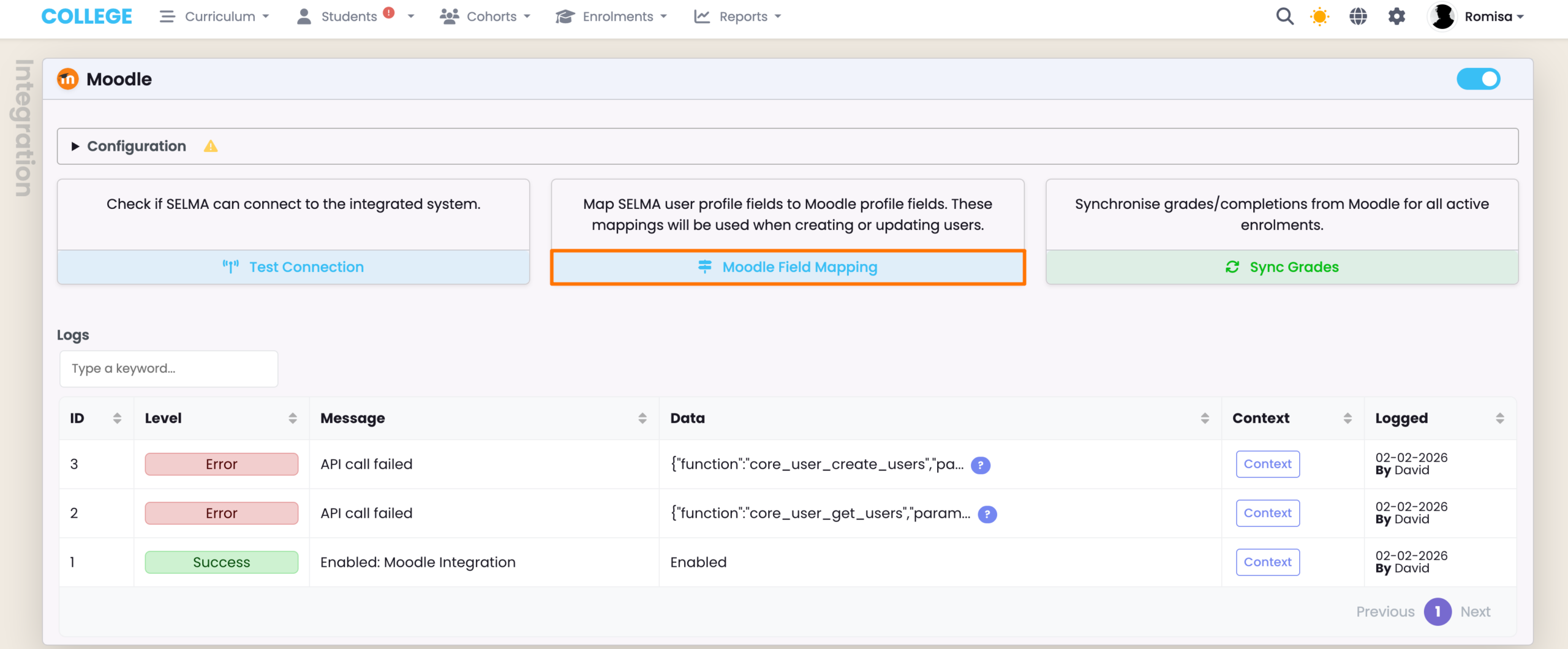The height and width of the screenshot is (649, 1568).
Task: Open the globe language icon
Action: click(x=1358, y=17)
